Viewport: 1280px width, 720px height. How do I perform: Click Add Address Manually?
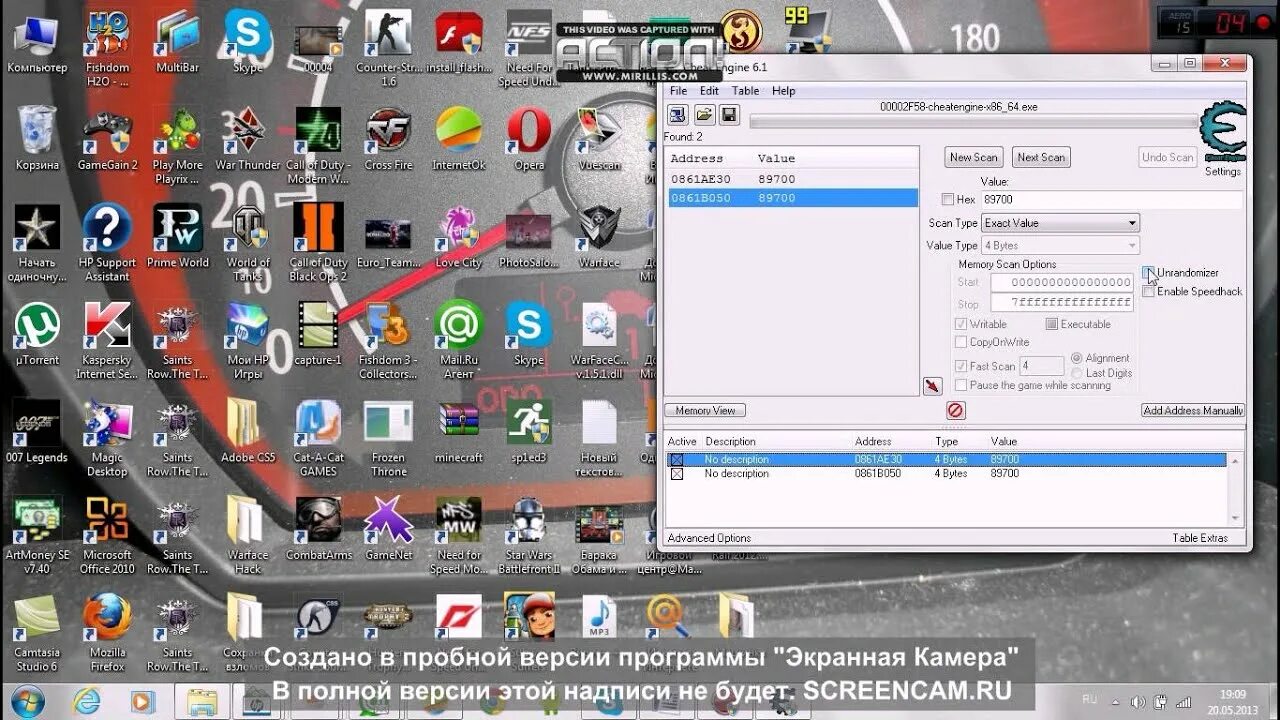[1193, 410]
